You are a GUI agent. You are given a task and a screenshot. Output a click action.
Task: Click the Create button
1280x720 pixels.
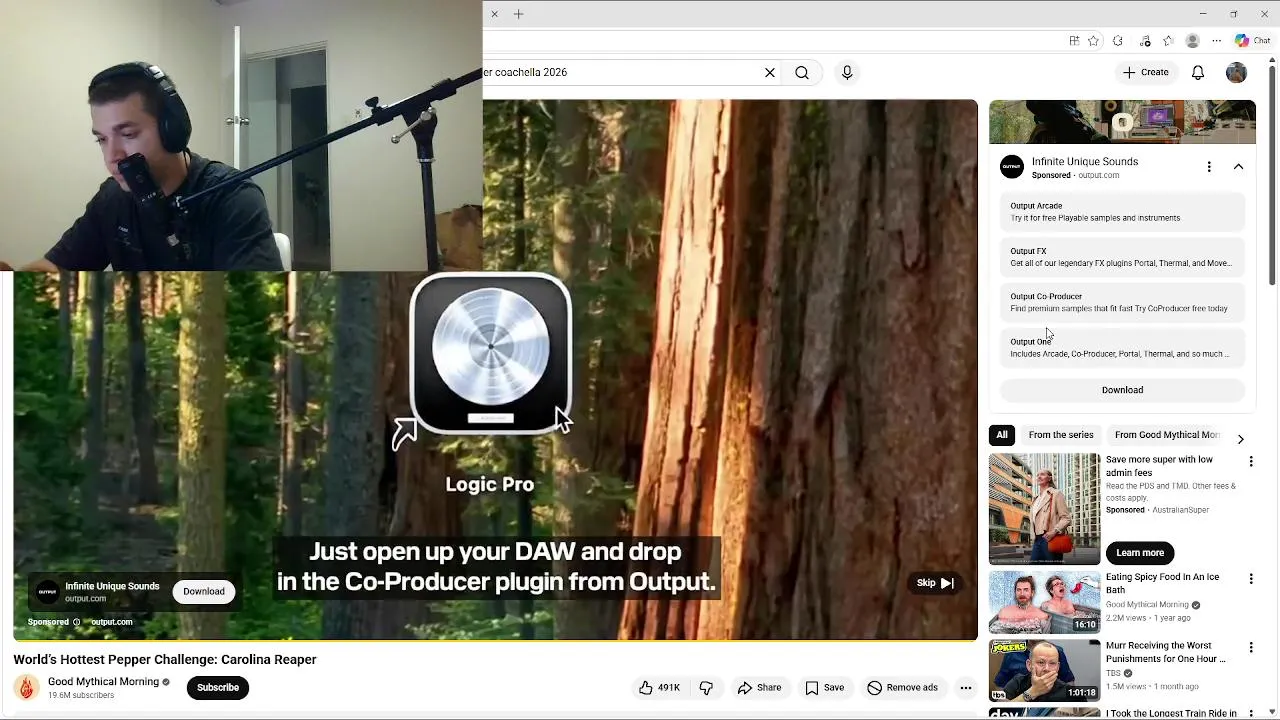[1146, 72]
